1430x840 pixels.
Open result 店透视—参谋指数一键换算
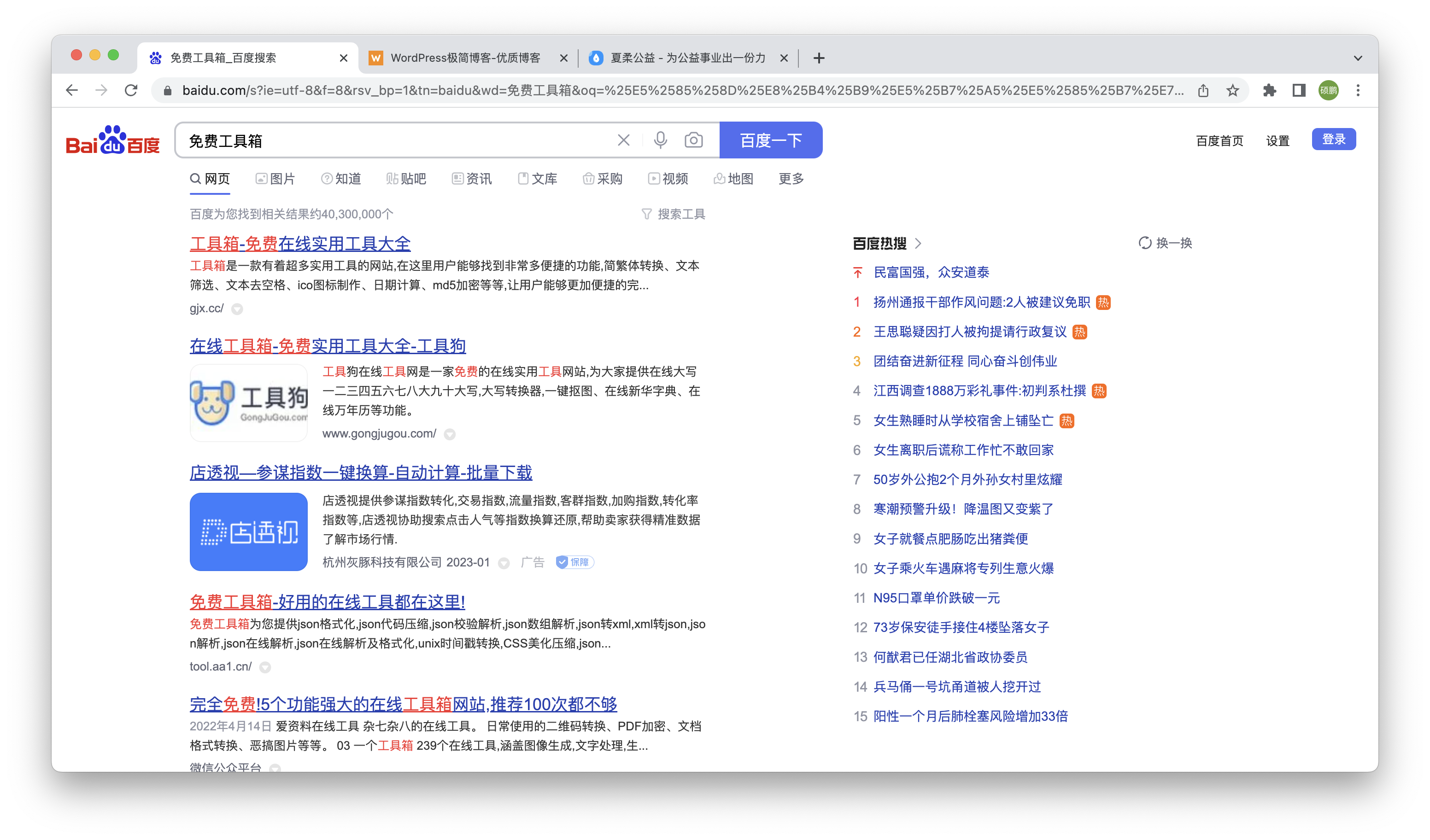(x=361, y=472)
